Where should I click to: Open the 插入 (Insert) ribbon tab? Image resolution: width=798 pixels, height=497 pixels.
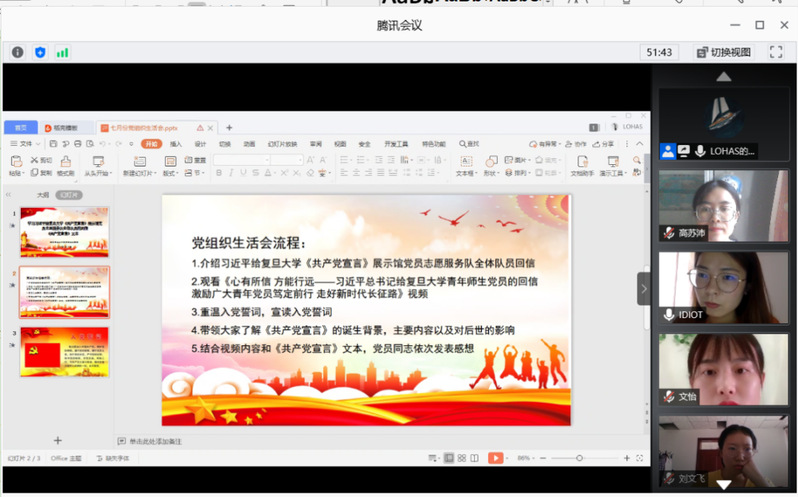click(x=176, y=144)
